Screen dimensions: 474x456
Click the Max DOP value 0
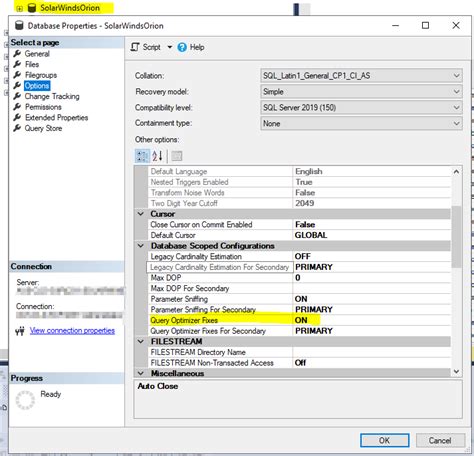click(x=298, y=278)
